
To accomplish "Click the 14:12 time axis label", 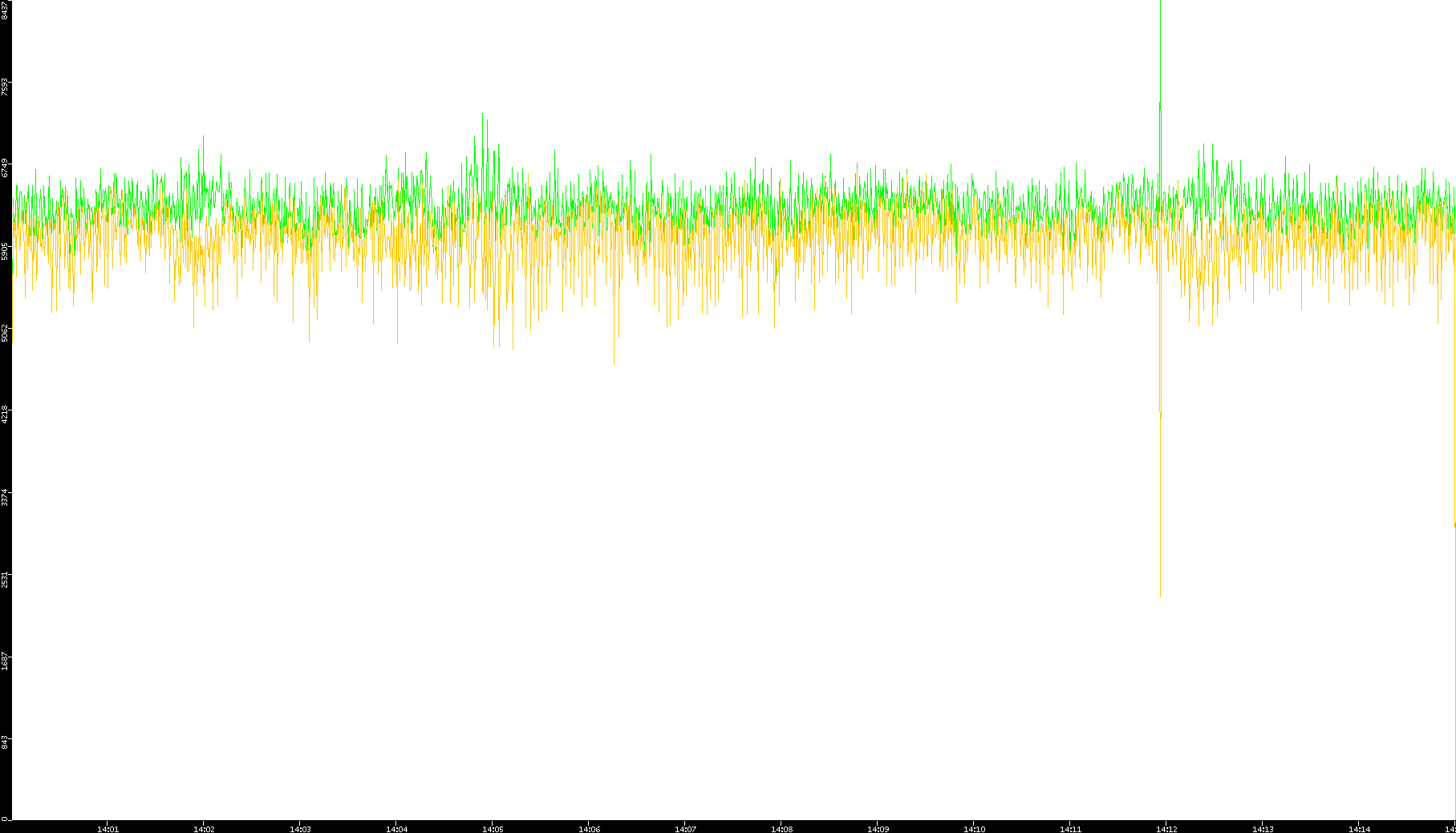I will tap(1166, 829).
